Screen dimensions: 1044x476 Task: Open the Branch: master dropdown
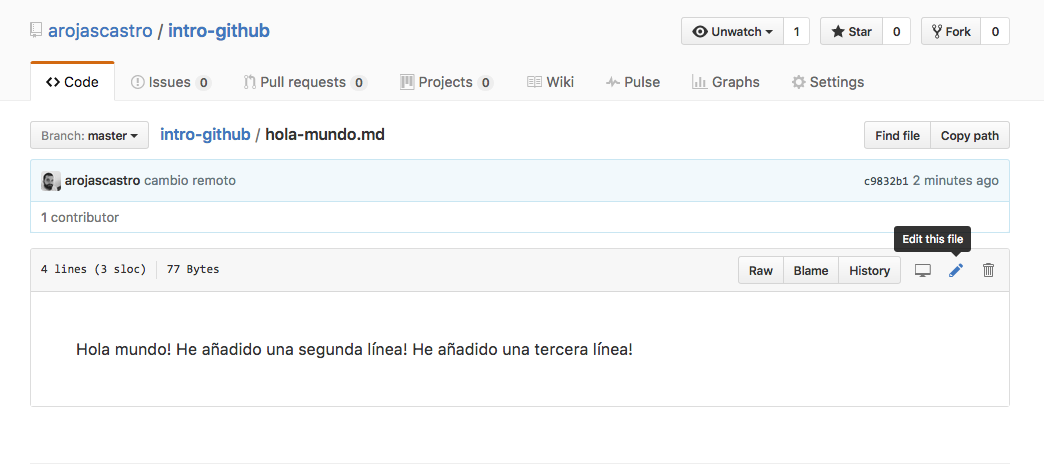coord(89,135)
